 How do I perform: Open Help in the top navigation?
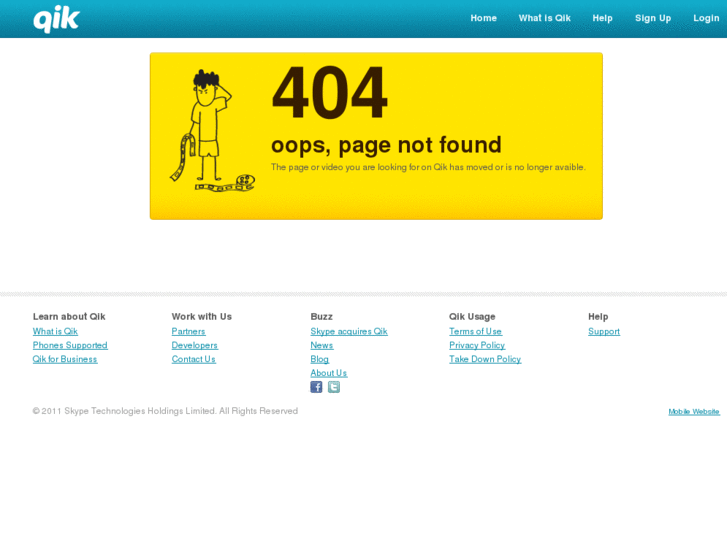point(602,18)
